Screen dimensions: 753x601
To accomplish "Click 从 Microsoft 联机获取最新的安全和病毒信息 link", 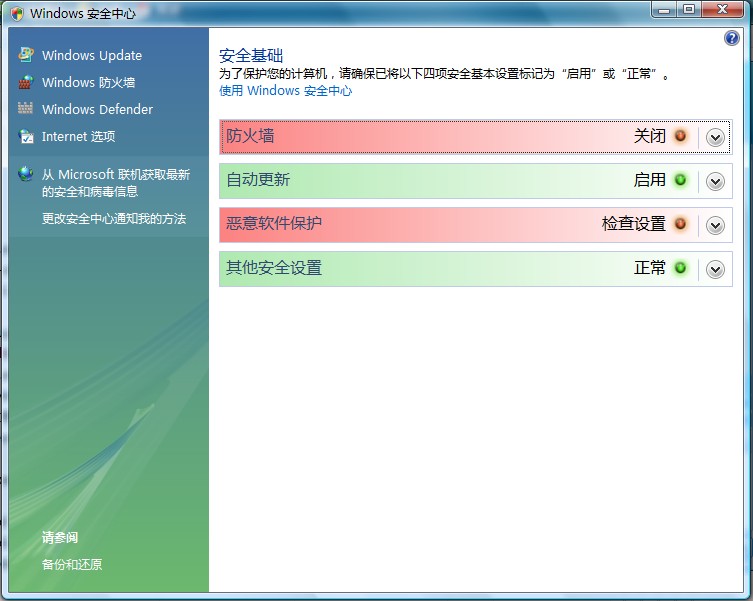I will click(x=116, y=183).
